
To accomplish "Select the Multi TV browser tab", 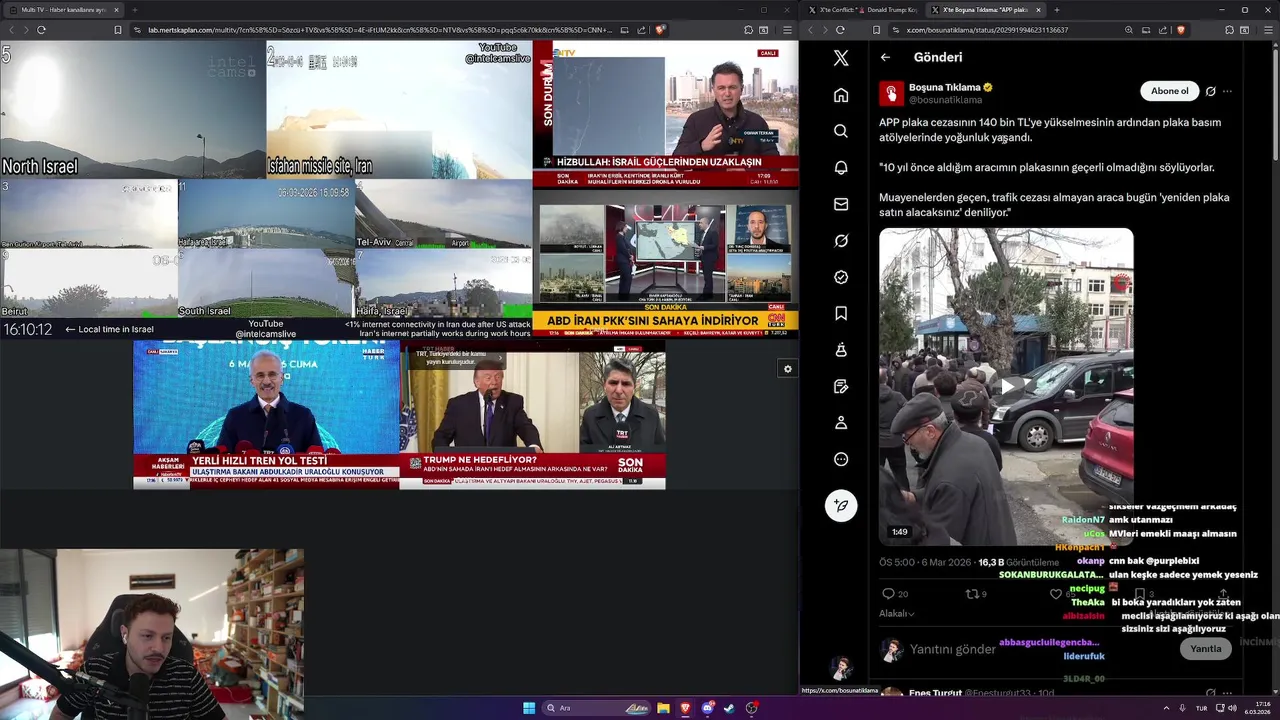I will click(64, 9).
